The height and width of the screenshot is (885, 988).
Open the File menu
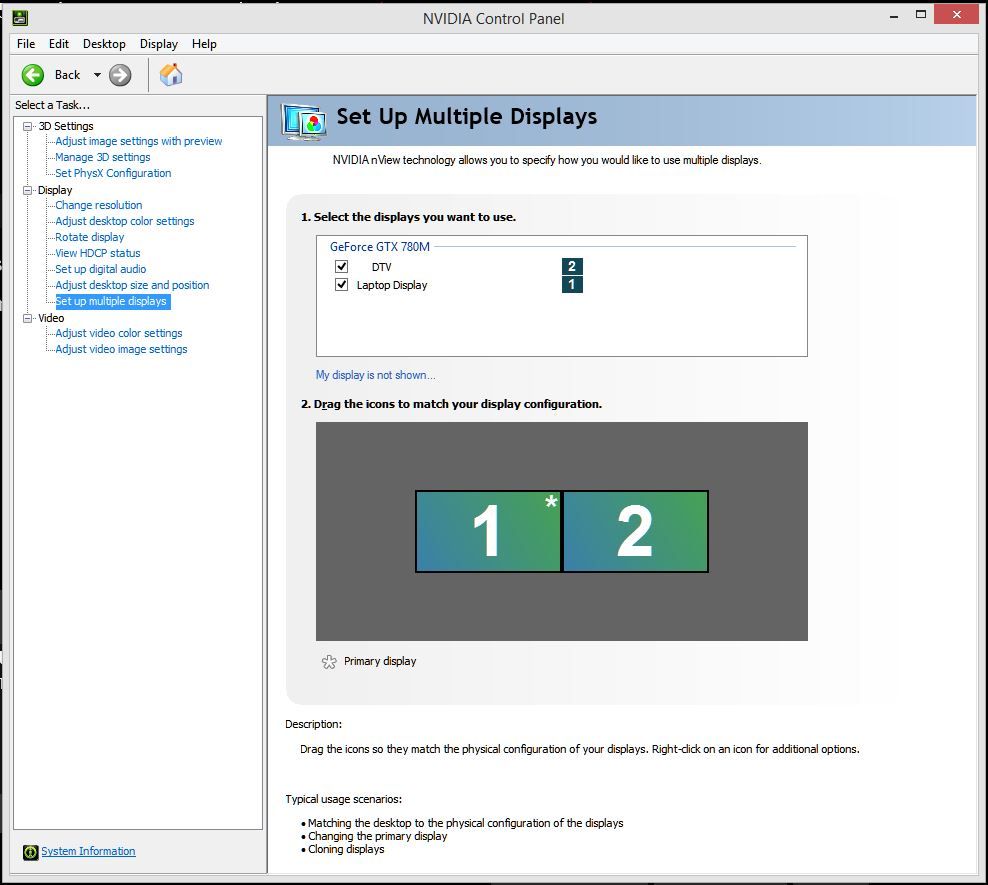click(x=26, y=43)
